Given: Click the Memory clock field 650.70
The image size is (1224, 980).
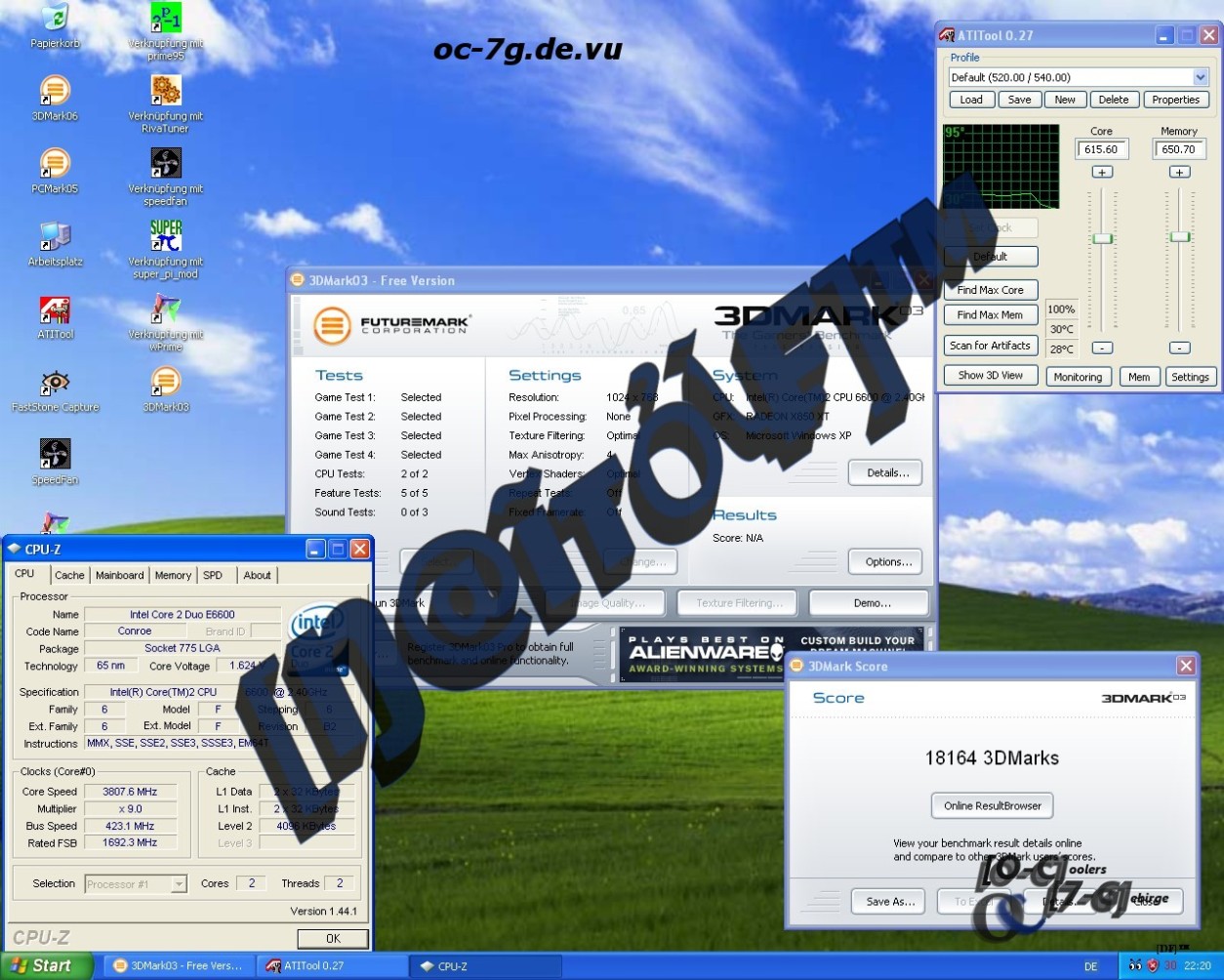Looking at the screenshot, I should [x=1179, y=149].
